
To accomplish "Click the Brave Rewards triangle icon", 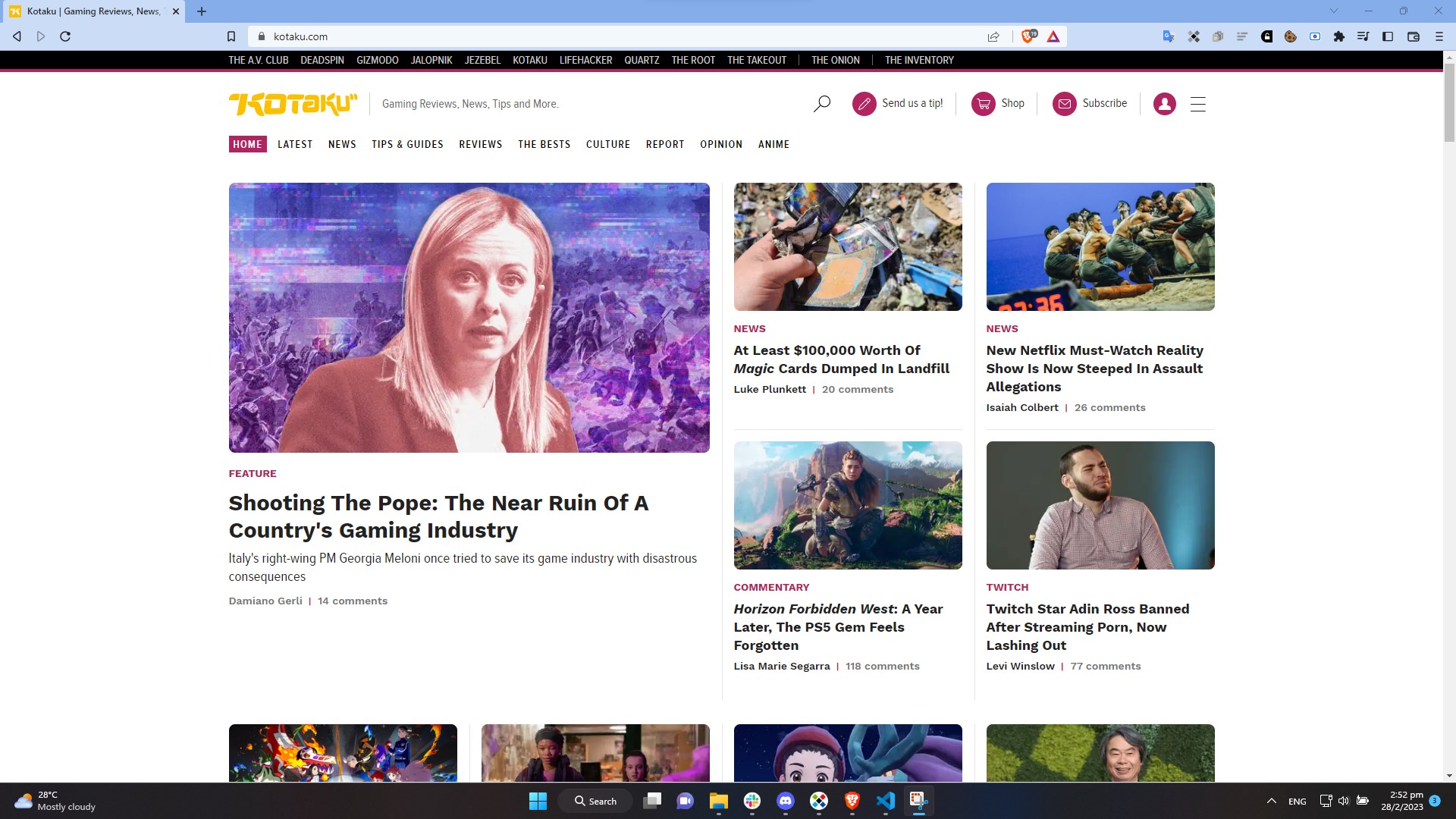I will click(x=1053, y=36).
